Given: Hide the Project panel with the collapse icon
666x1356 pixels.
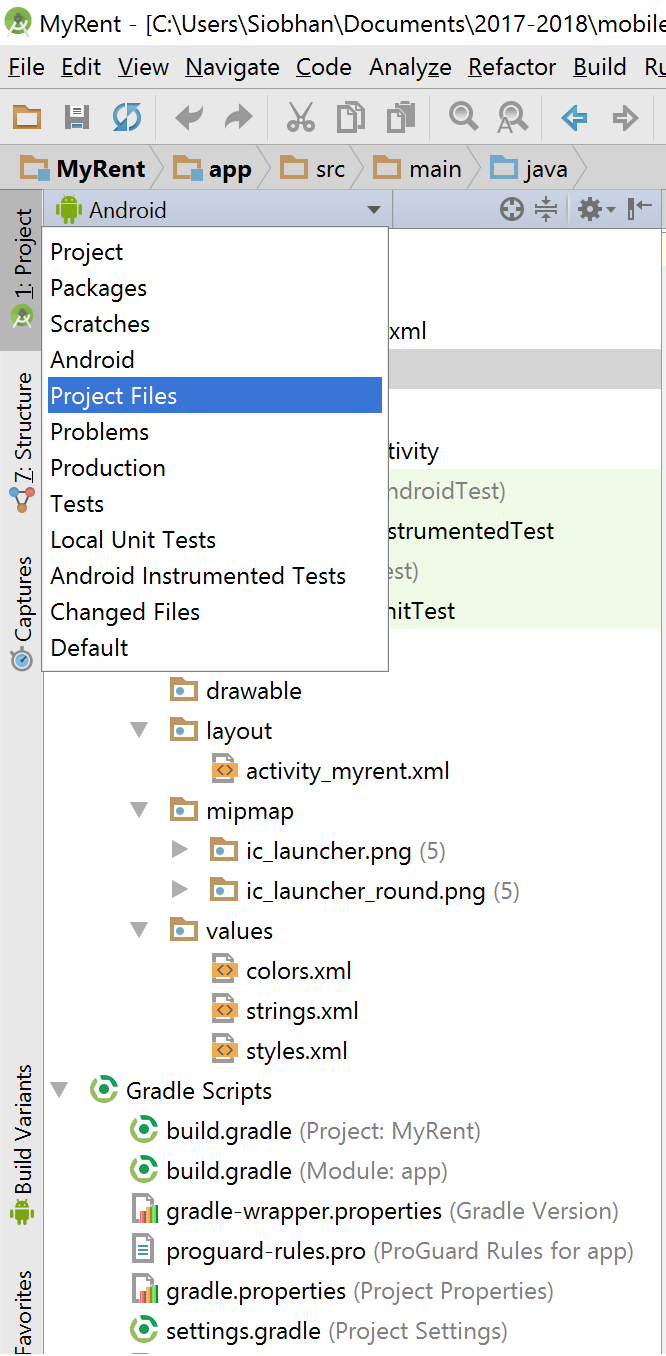Looking at the screenshot, I should tap(639, 209).
